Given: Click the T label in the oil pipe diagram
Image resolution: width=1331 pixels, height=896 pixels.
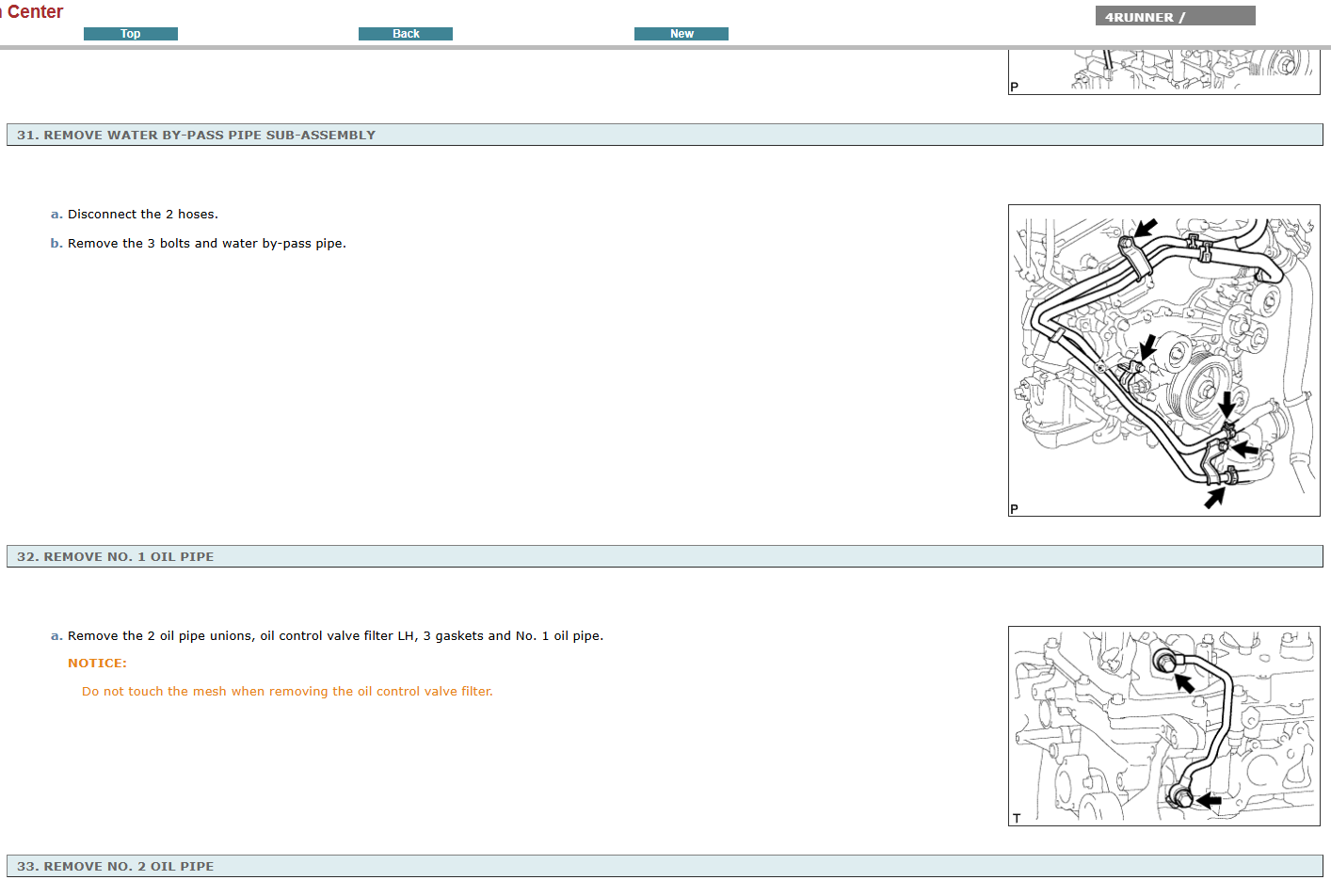Looking at the screenshot, I should coord(1017,818).
